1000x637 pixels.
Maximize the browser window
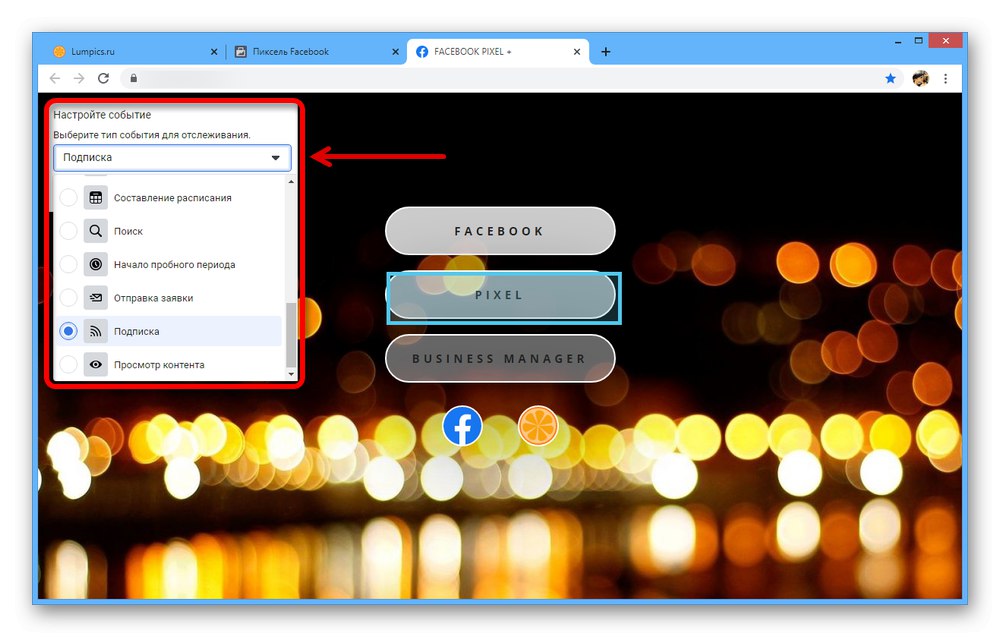coord(918,41)
